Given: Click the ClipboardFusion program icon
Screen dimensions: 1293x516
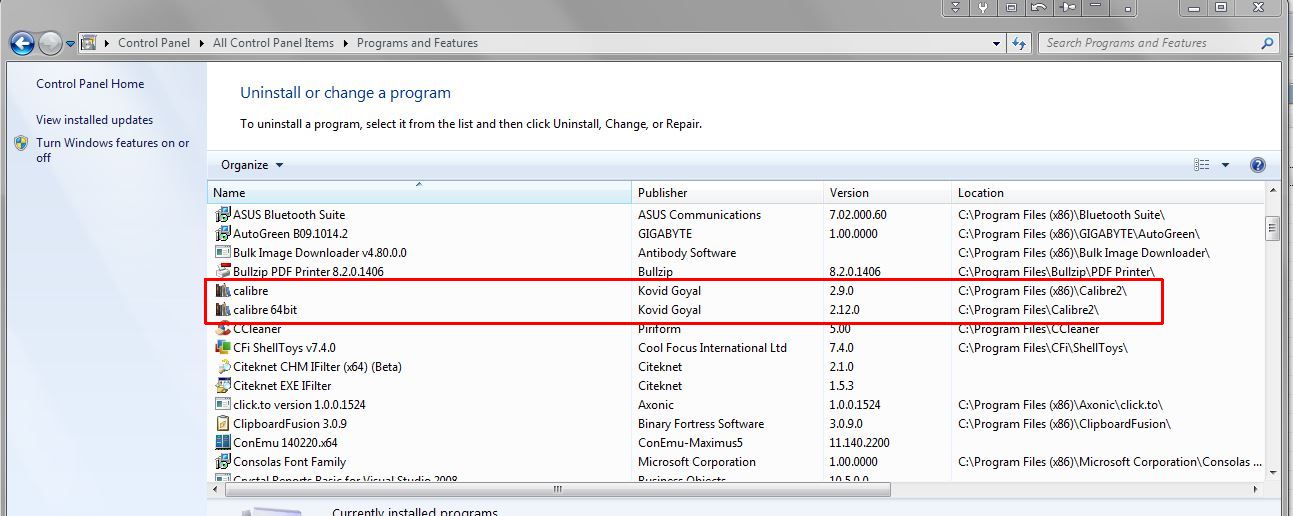Looking at the screenshot, I should coord(223,424).
